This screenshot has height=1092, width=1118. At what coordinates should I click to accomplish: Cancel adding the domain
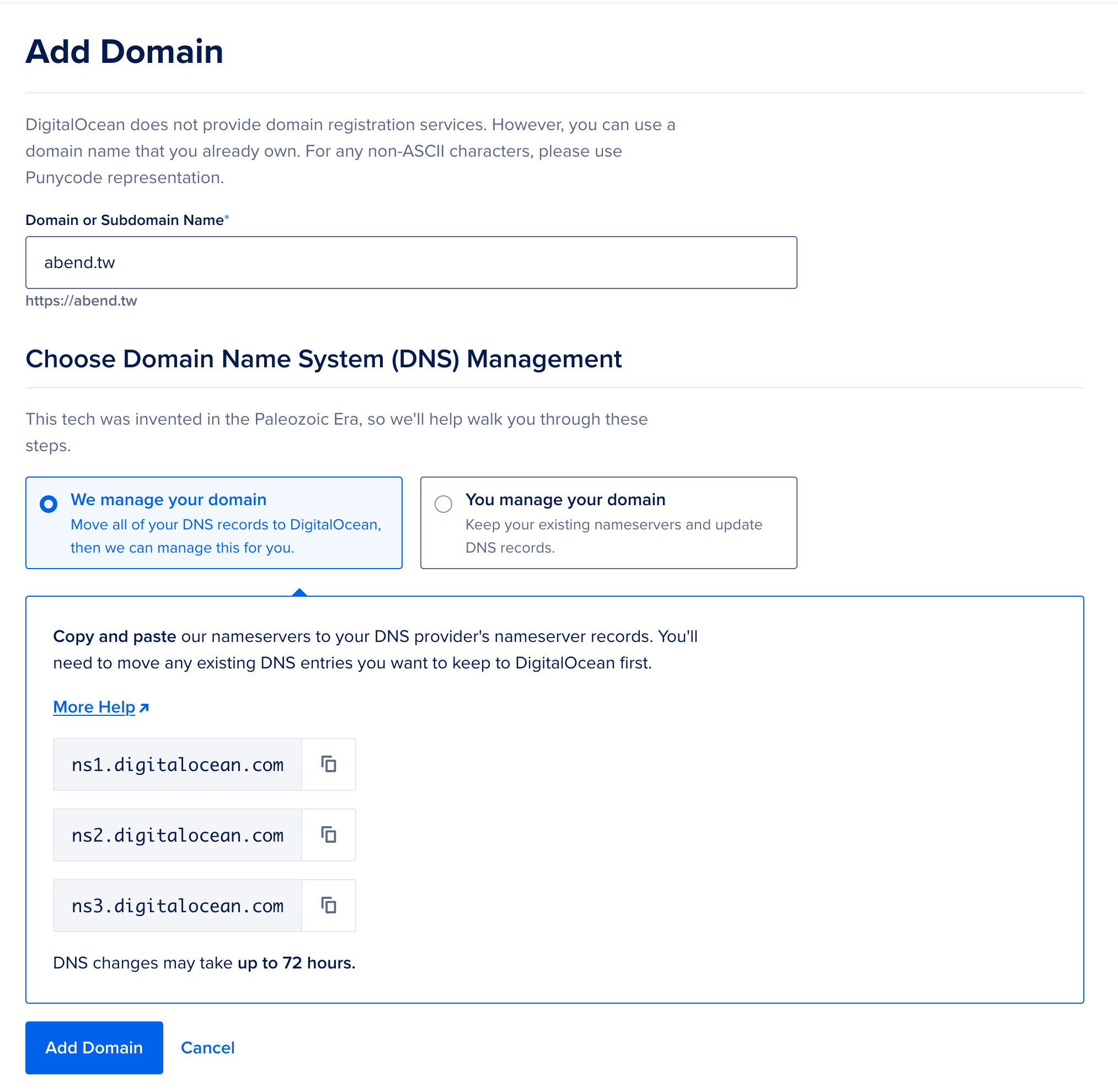click(x=207, y=1048)
